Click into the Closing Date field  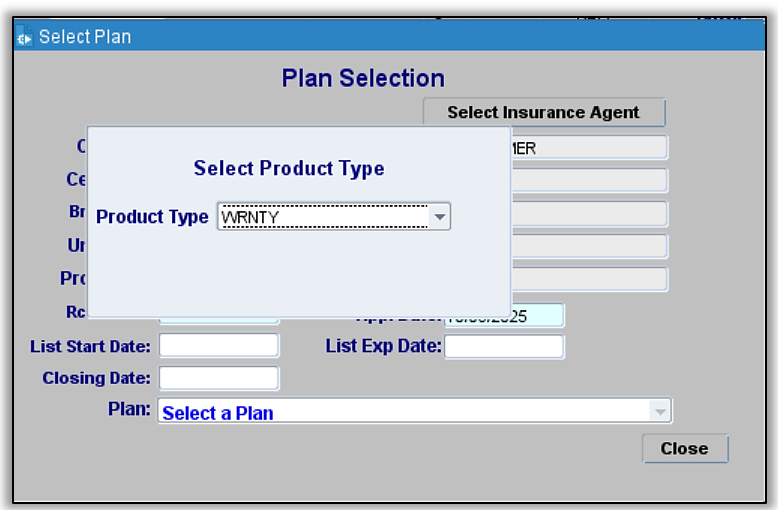219,378
